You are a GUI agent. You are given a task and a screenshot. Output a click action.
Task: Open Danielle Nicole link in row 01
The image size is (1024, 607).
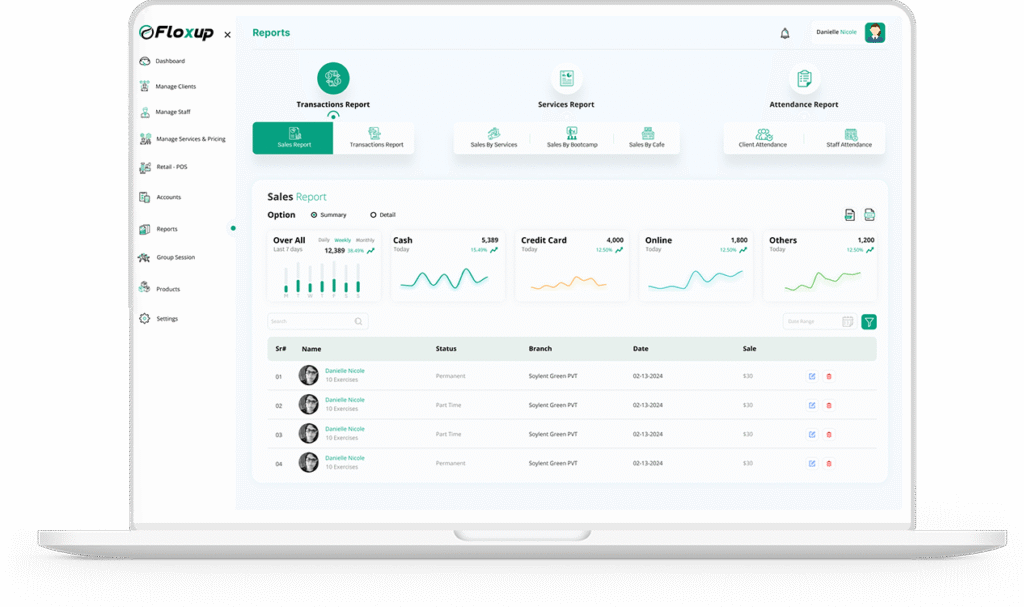[345, 370]
